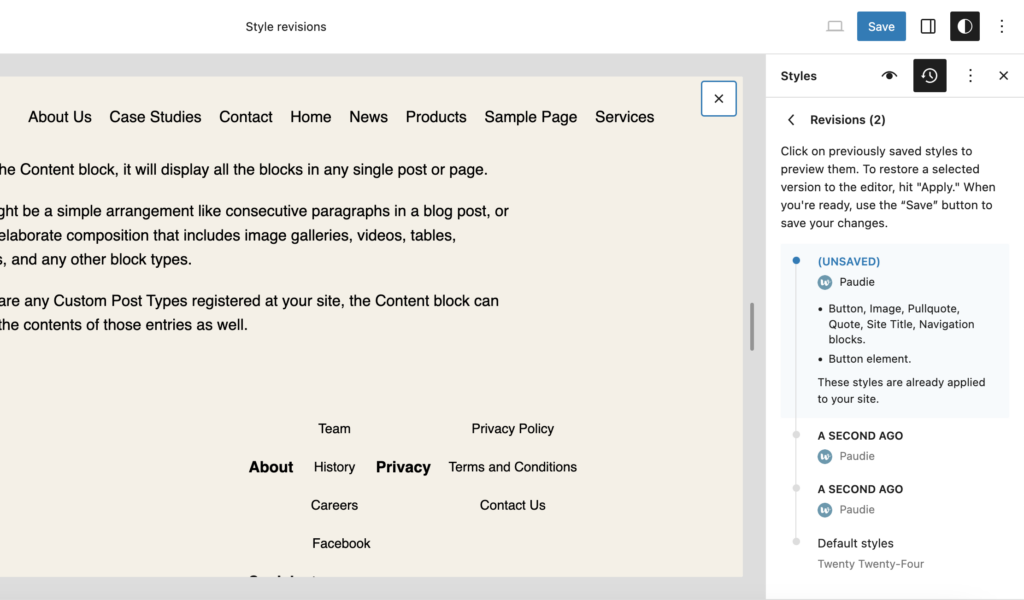Save your style changes

tap(880, 26)
